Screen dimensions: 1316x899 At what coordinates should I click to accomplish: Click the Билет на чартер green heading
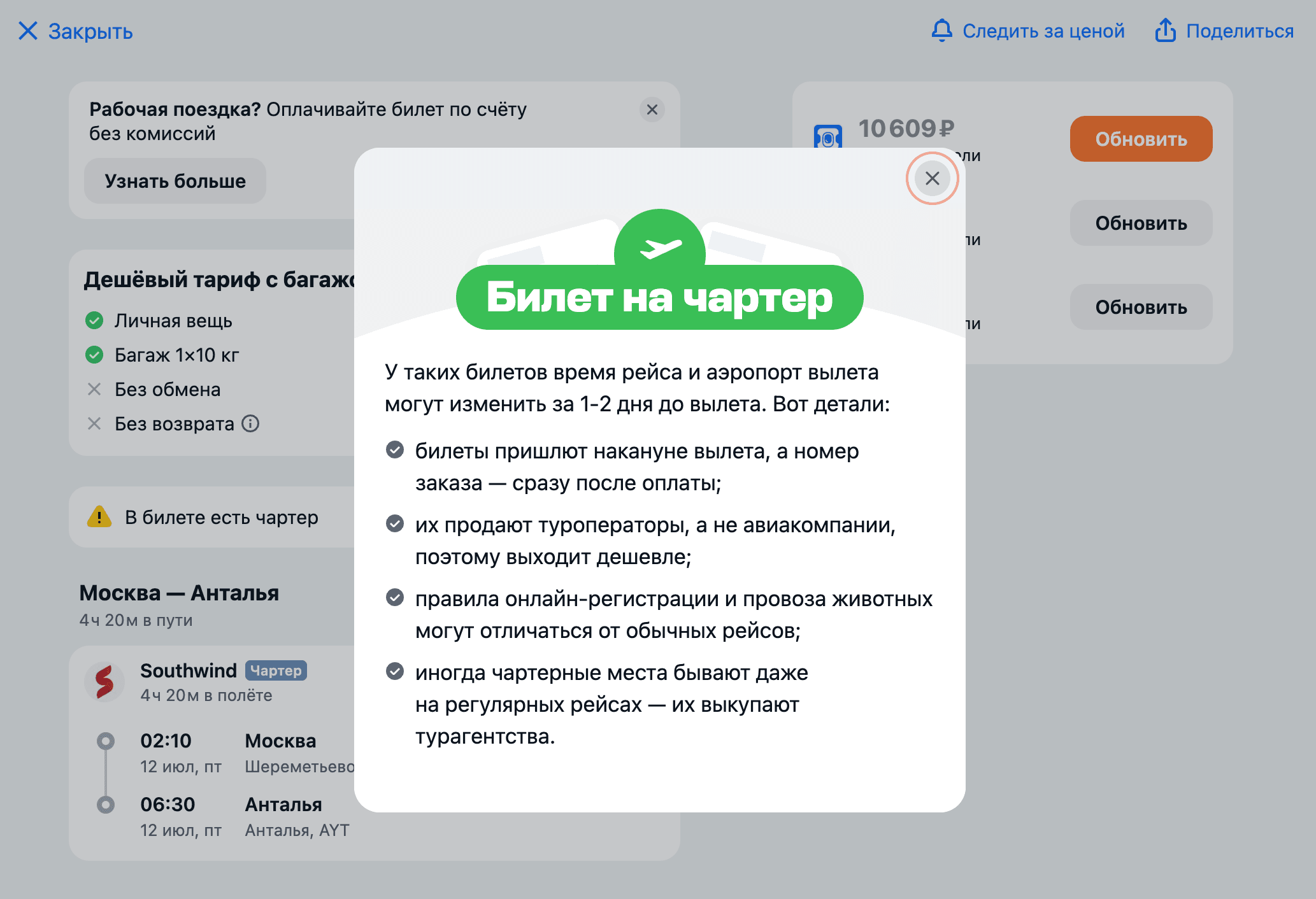(659, 297)
